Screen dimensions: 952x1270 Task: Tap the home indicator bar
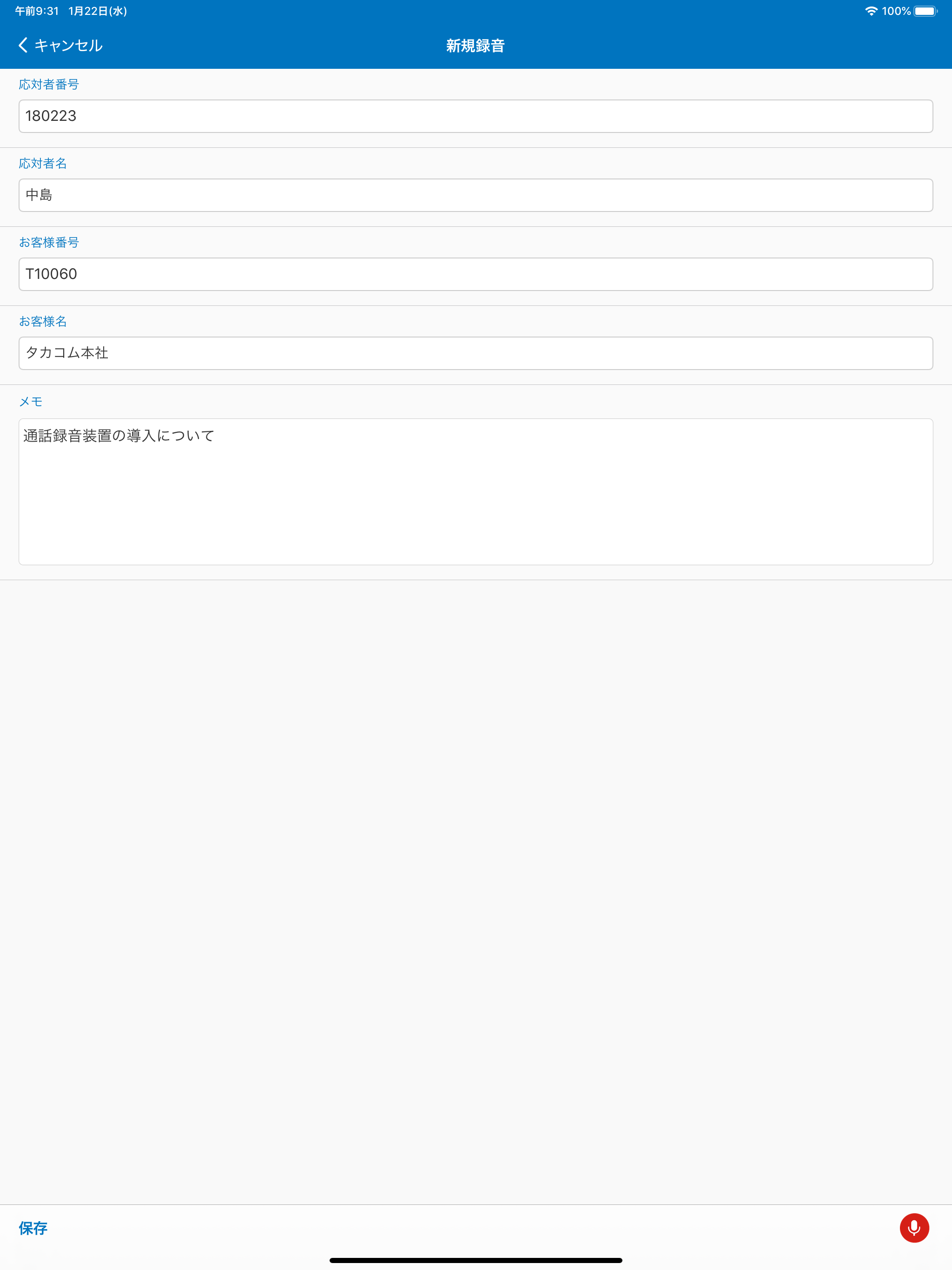[476, 1260]
